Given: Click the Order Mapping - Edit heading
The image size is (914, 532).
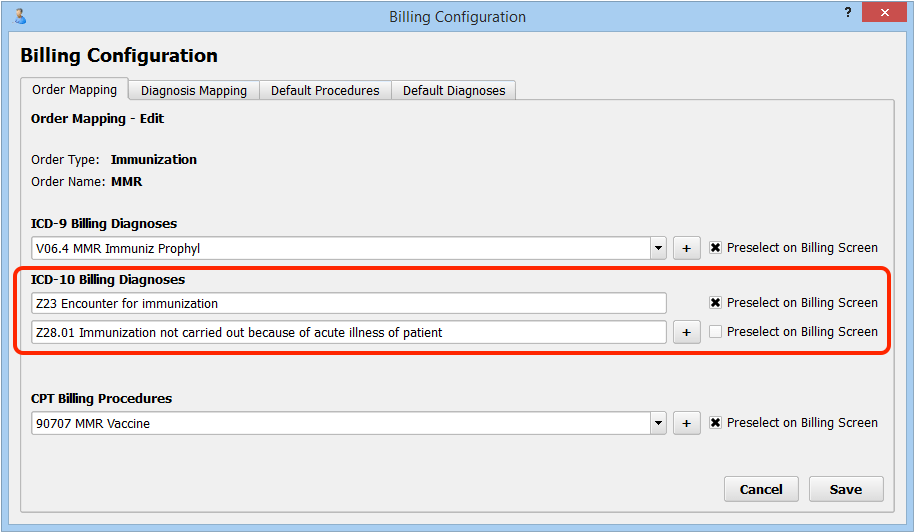Looking at the screenshot, I should (x=97, y=118).
